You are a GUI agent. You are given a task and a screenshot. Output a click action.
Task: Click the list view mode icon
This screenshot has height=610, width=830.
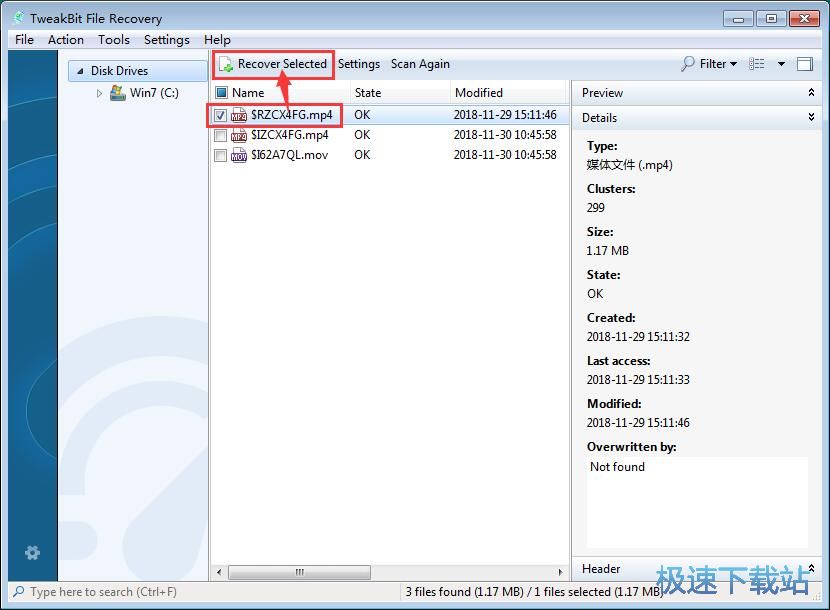756,64
